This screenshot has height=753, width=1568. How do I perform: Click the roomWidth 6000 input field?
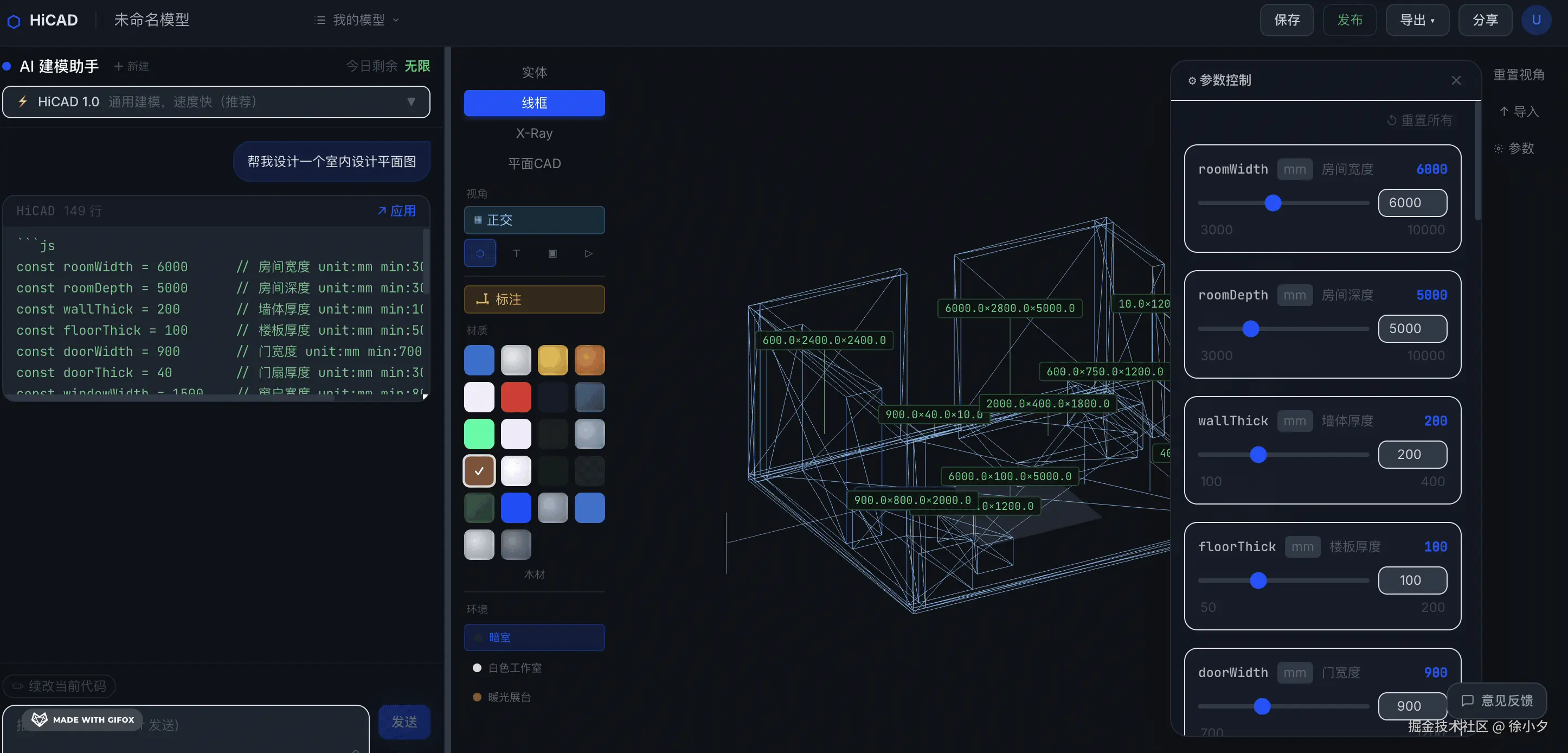point(1412,203)
